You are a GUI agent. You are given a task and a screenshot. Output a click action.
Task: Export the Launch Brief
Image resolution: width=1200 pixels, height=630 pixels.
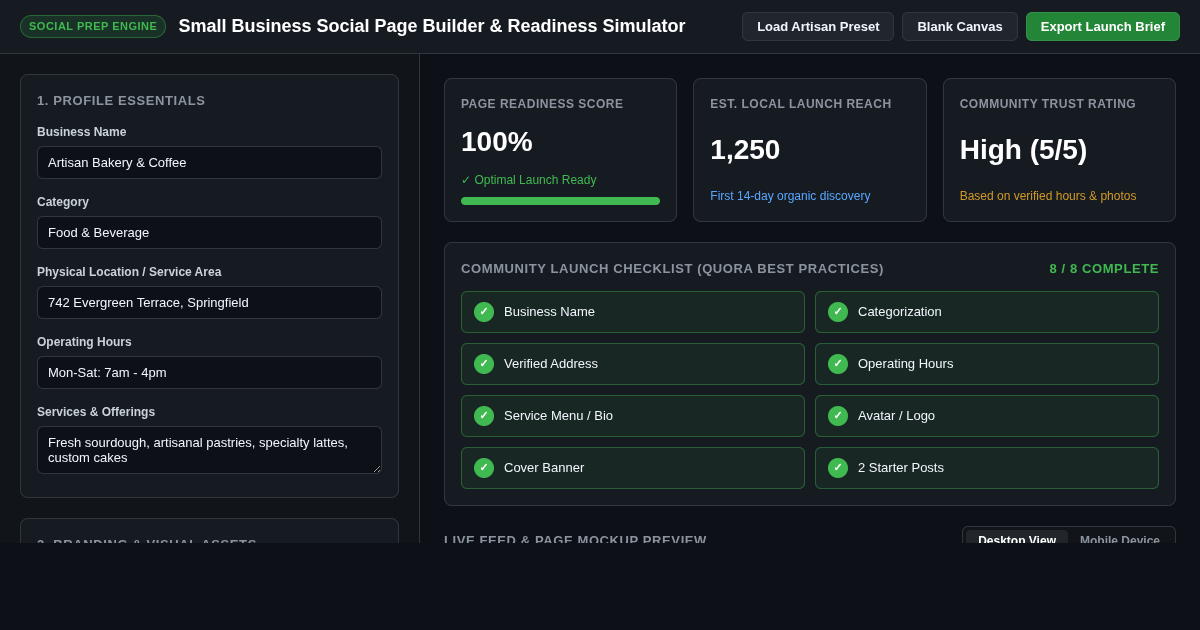point(1103,26)
